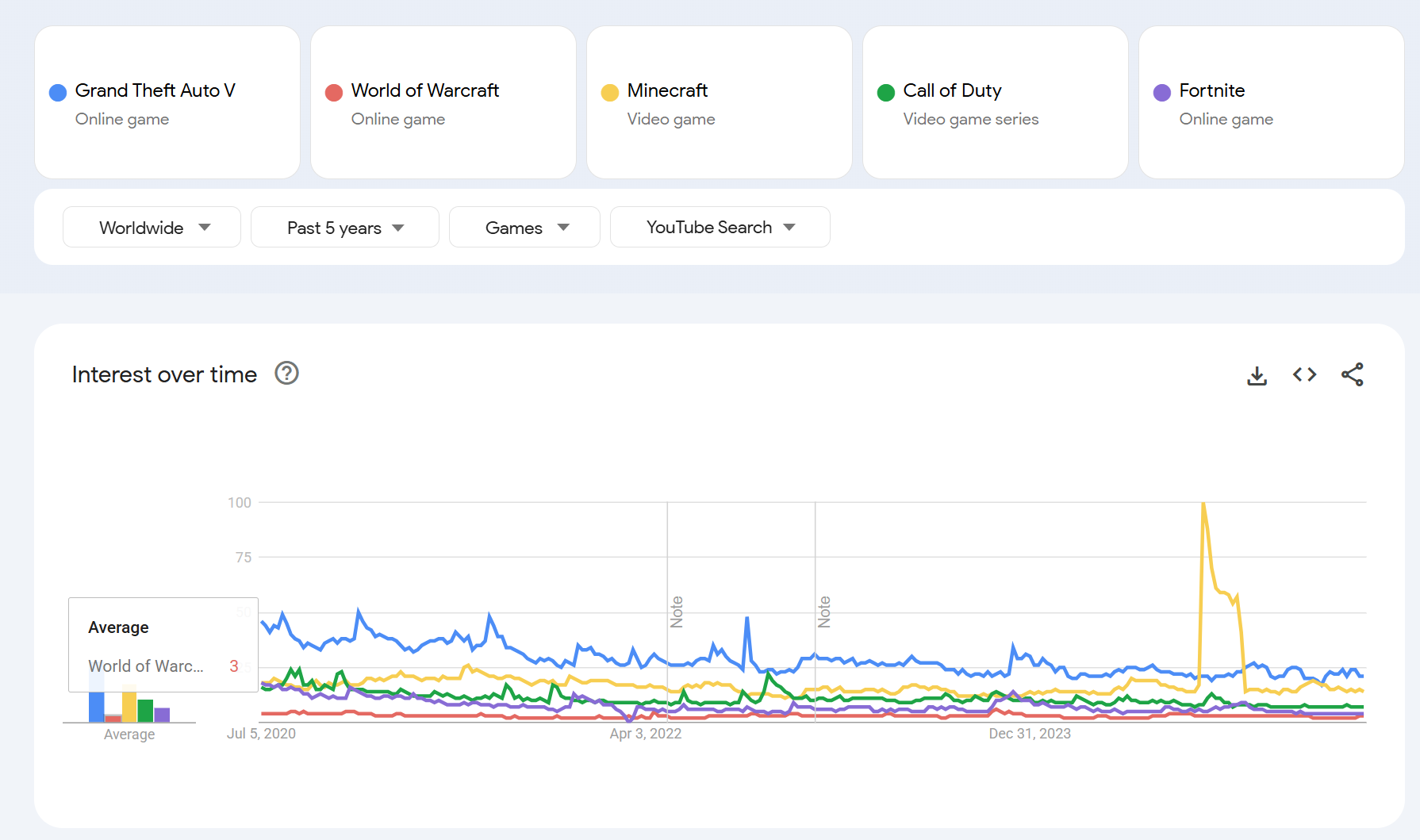The image size is (1420, 840).
Task: Open the Worldwide region dropdown
Action: point(152,227)
